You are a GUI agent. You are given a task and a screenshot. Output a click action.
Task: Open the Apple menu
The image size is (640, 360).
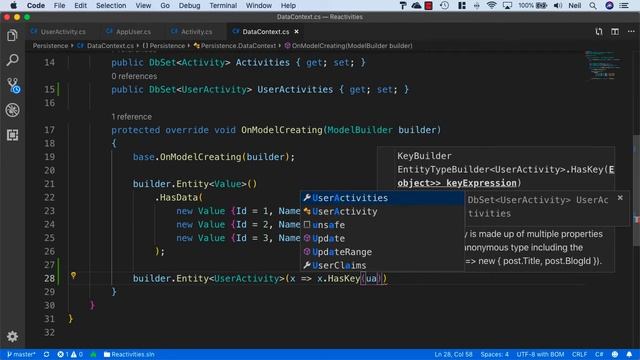tap(13, 5)
